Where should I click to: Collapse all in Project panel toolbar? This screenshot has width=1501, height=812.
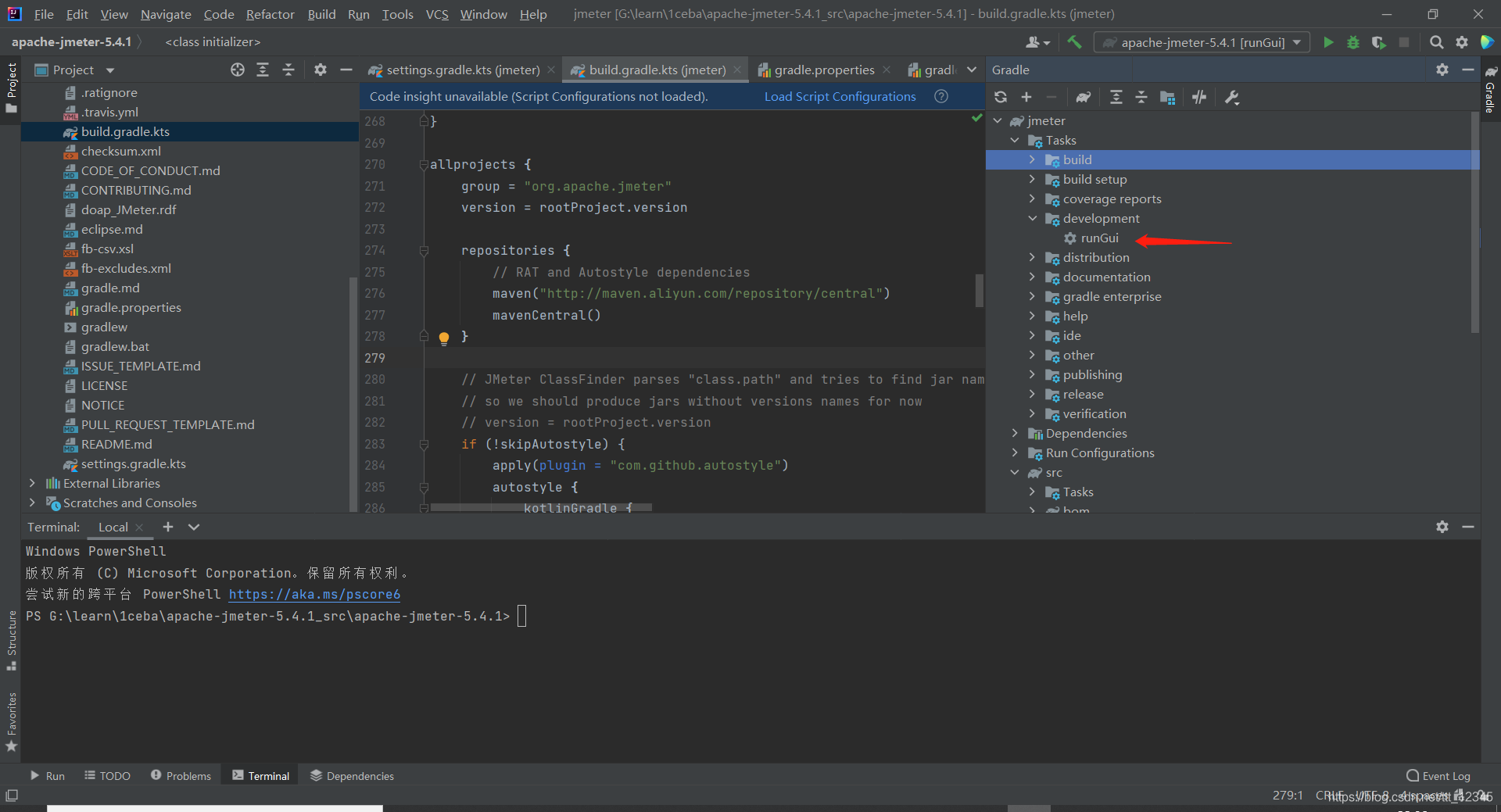pos(288,70)
